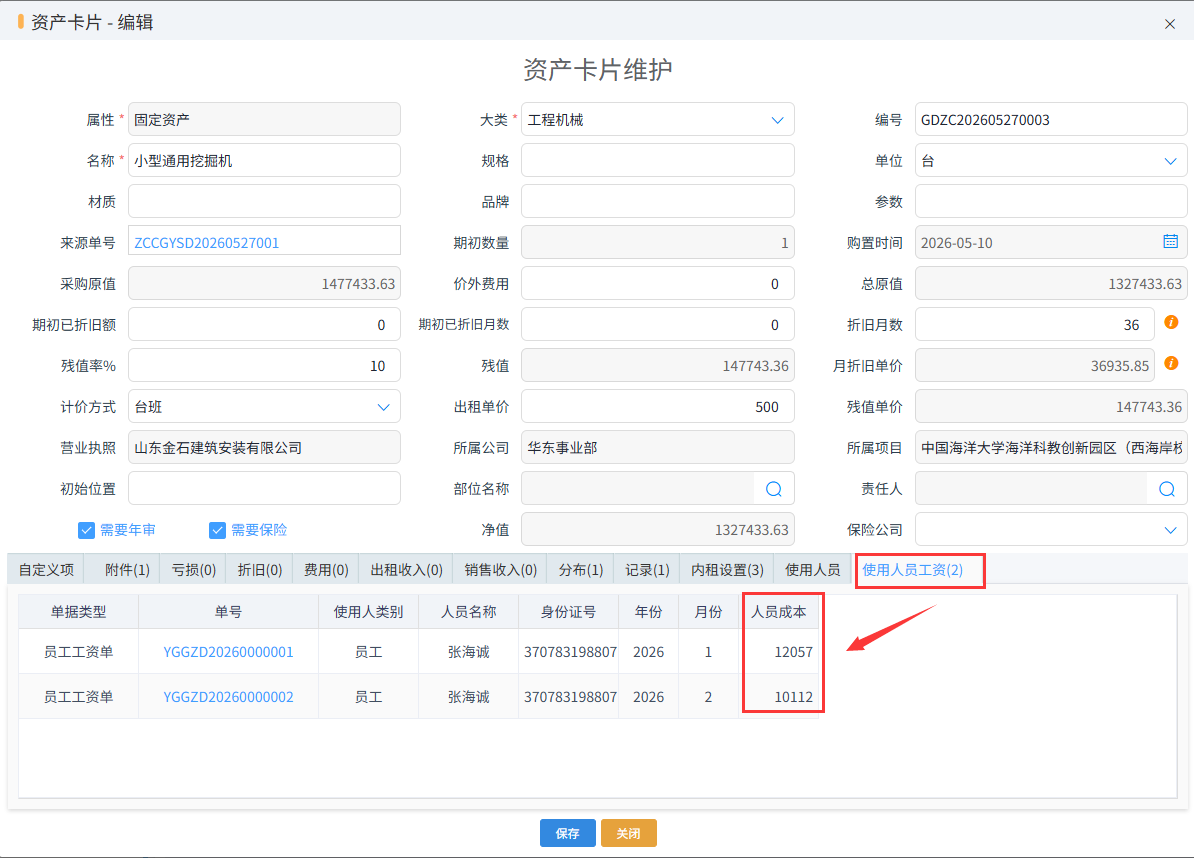Open source order link ZCCGYSD20260527001
The height and width of the screenshot is (858, 1194).
[x=206, y=243]
